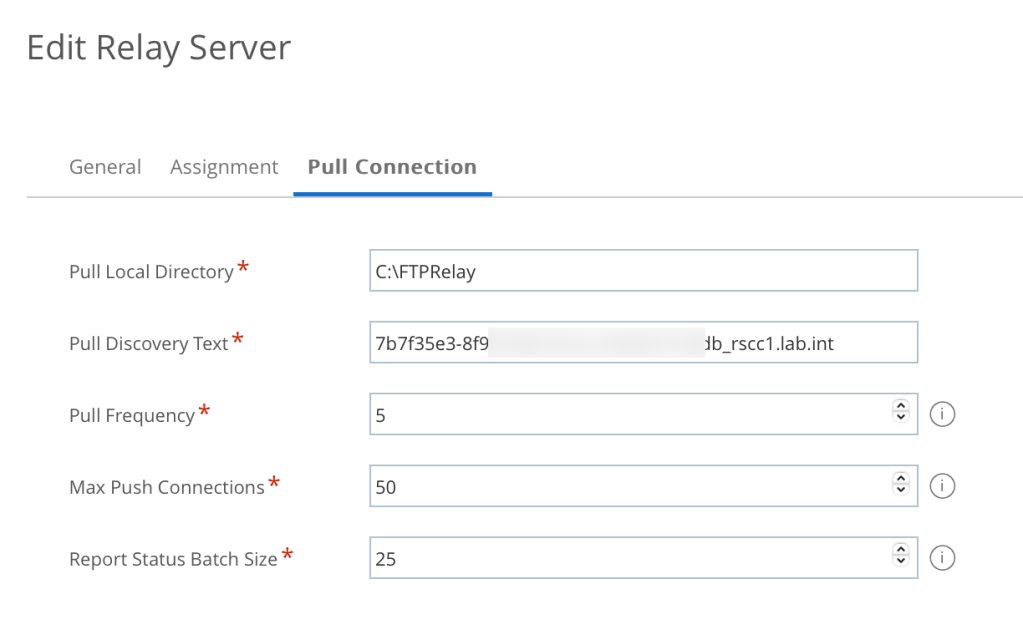Show info for Max Push Connections
Viewport: 1023px width, 635px height.
coord(942,486)
